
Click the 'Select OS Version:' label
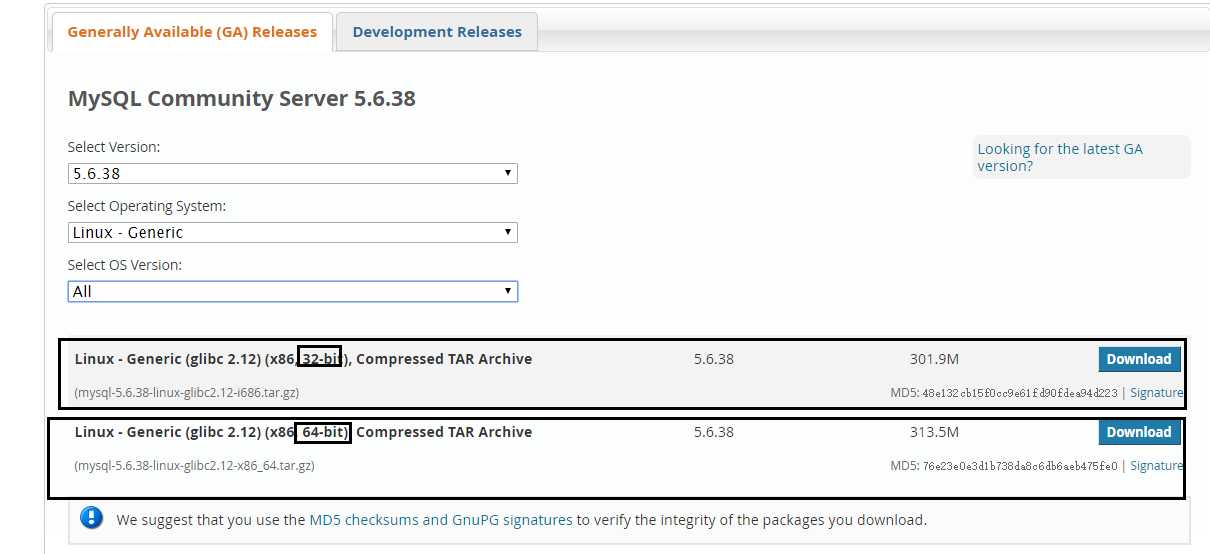click(125, 265)
